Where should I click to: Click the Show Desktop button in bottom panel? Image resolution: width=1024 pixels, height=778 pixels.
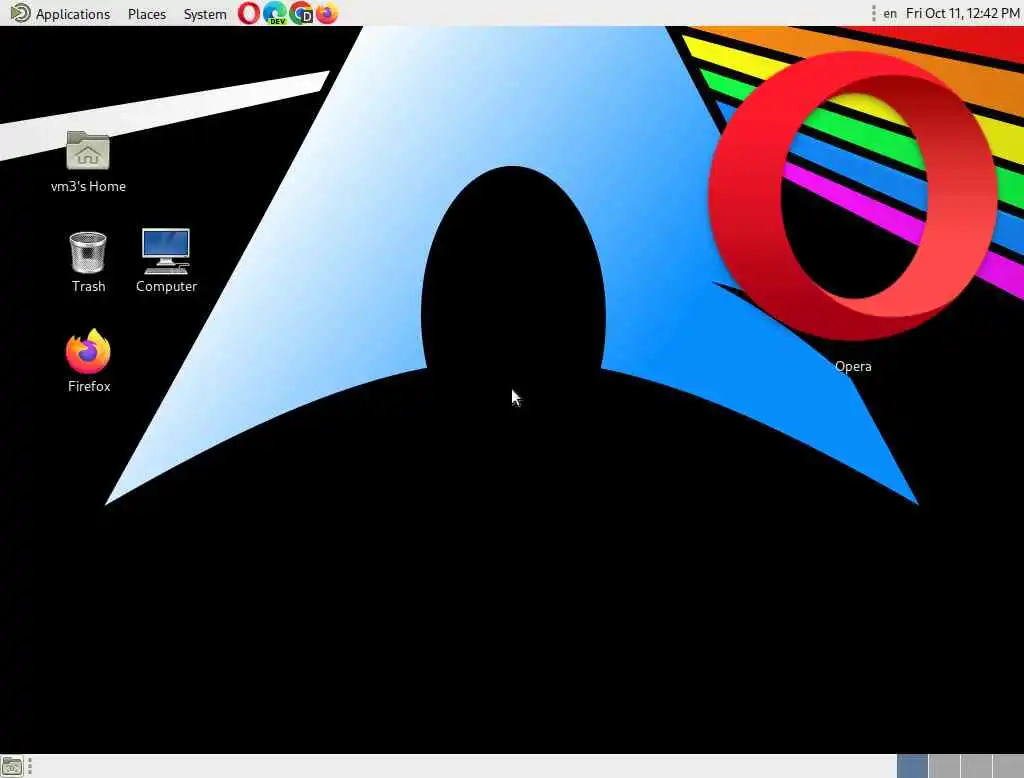(12, 766)
